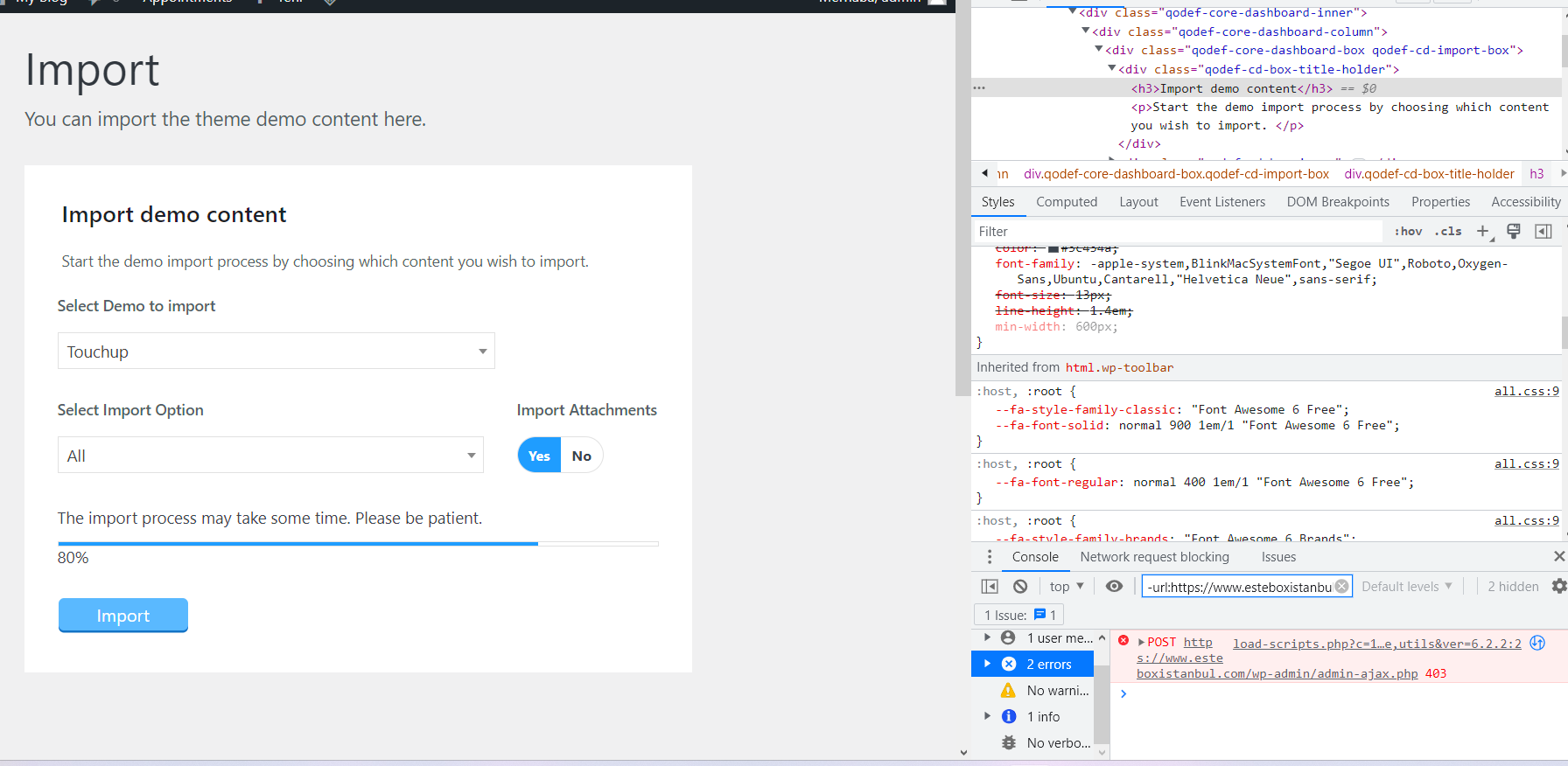Expand the 1 user messages group
This screenshot has width=1568, height=766.
988,637
